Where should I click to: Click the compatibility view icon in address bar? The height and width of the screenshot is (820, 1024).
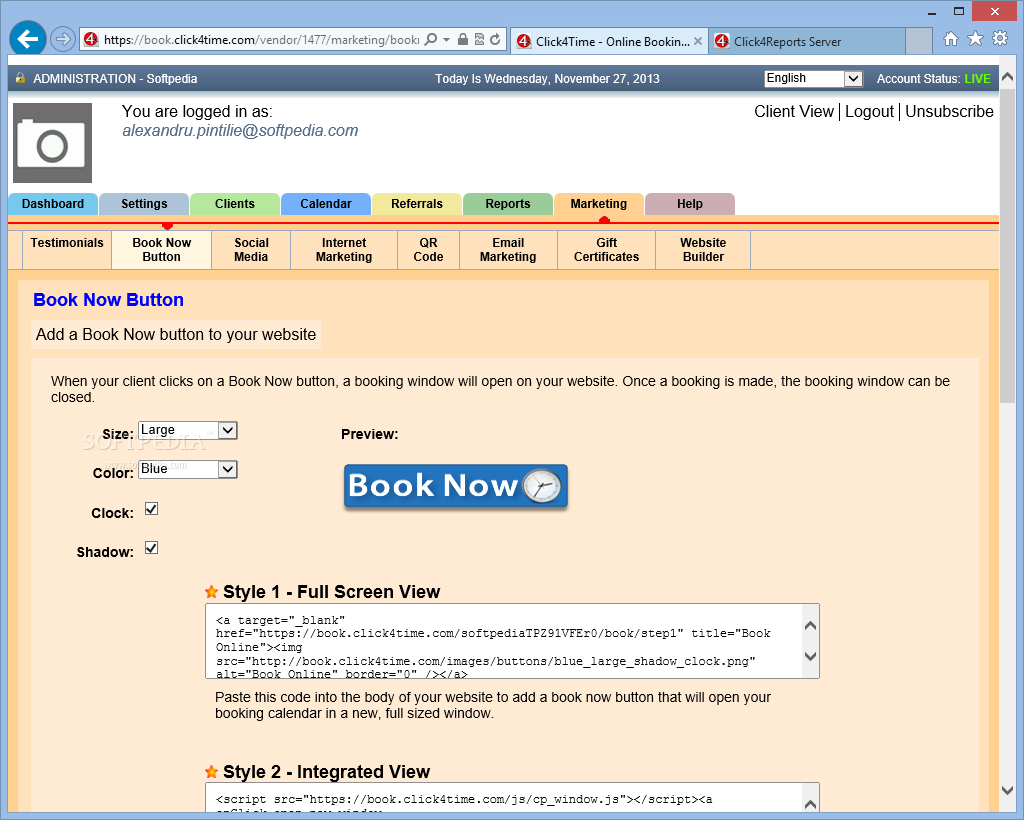coord(479,39)
